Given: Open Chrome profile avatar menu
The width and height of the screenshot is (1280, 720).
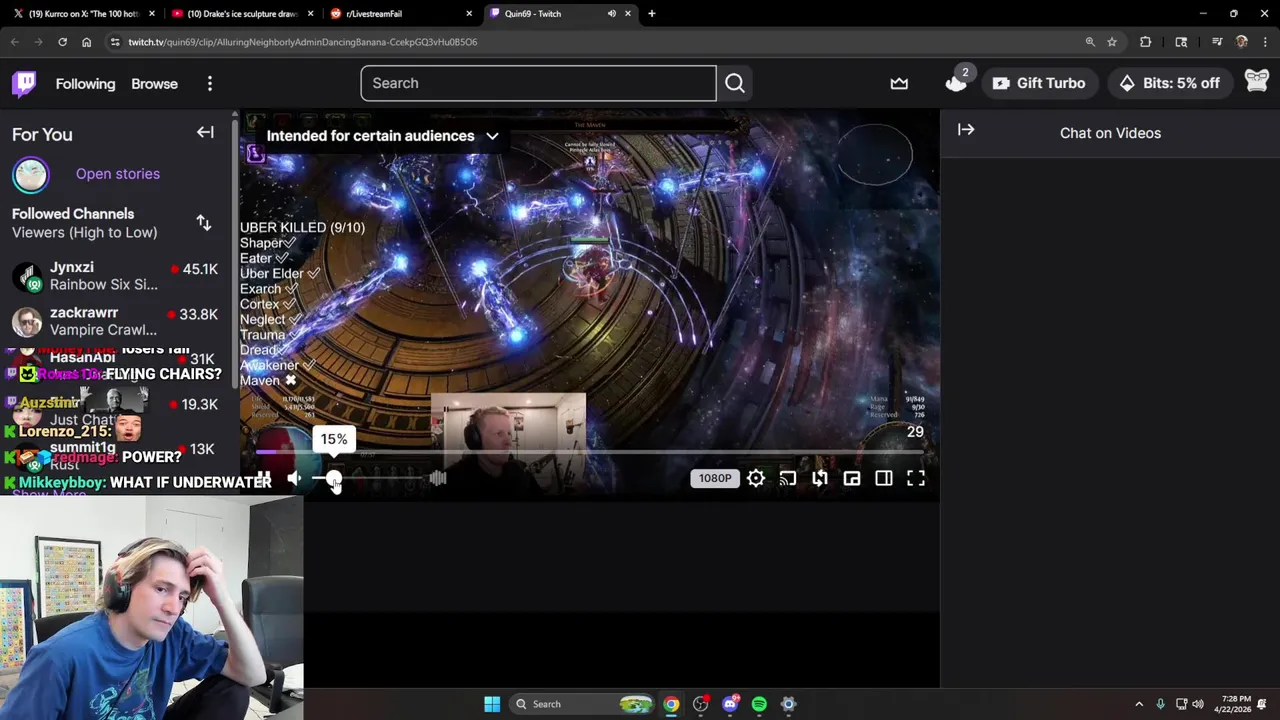Looking at the screenshot, I should (1242, 42).
